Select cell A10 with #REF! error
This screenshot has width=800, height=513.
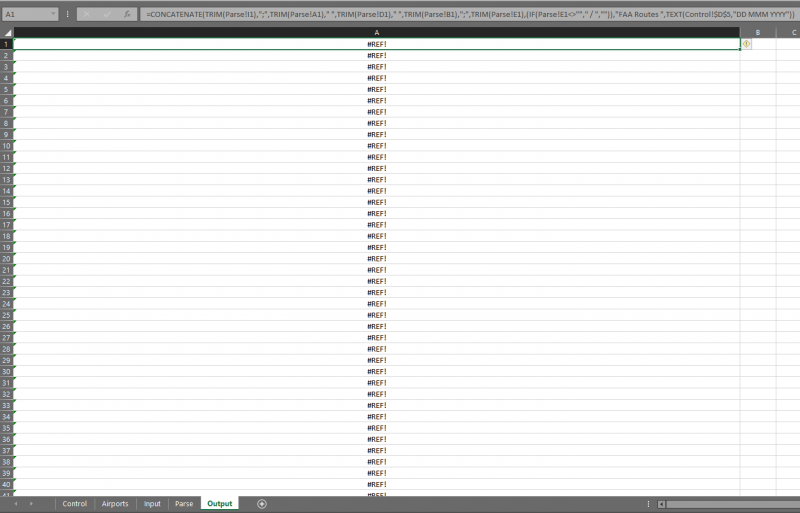pos(377,146)
